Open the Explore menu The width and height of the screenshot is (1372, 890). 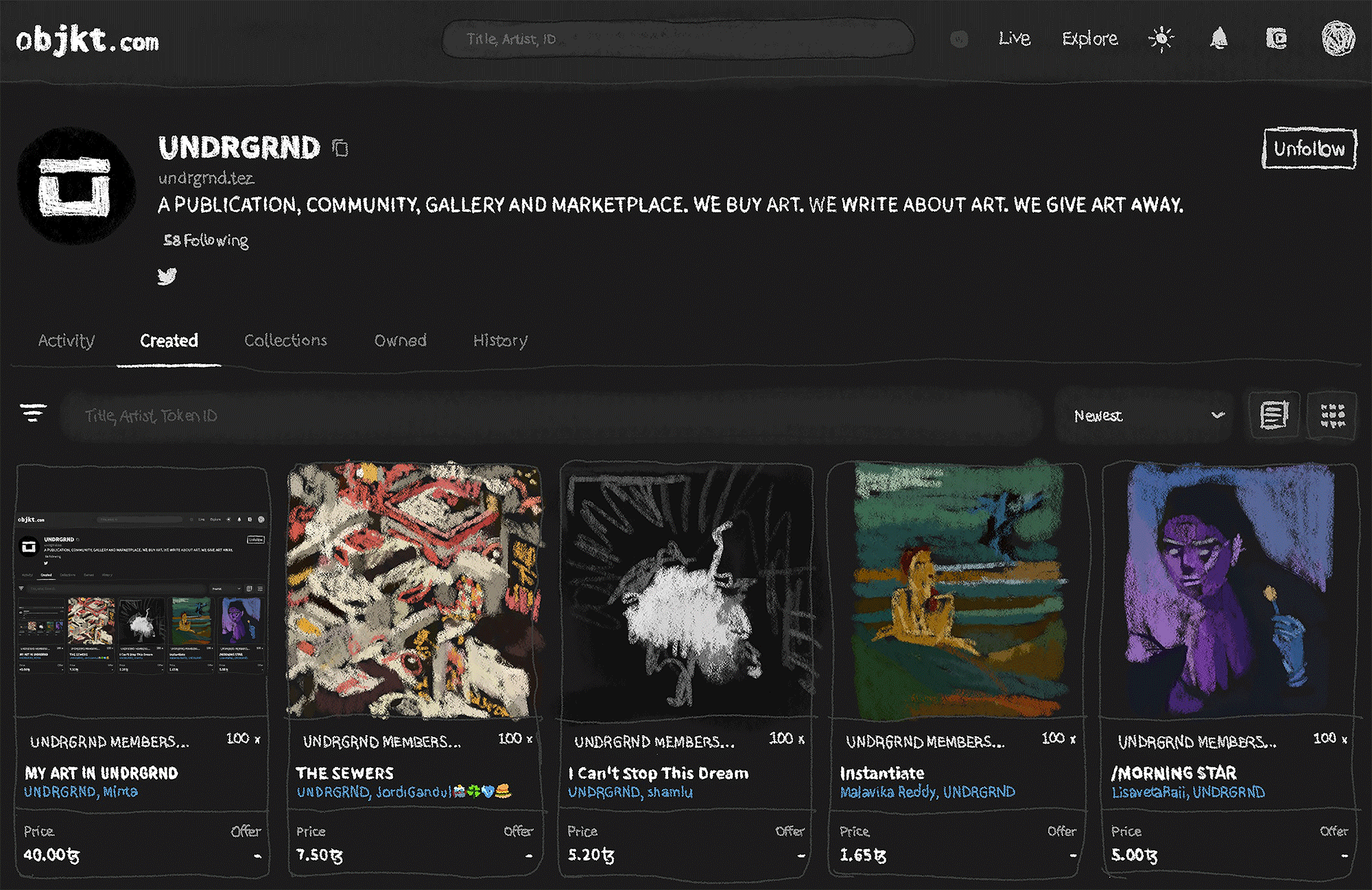point(1089,39)
